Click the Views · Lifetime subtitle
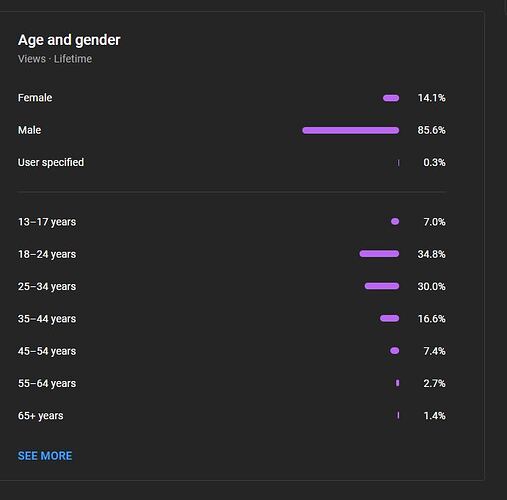This screenshot has width=507, height=500. 55,59
